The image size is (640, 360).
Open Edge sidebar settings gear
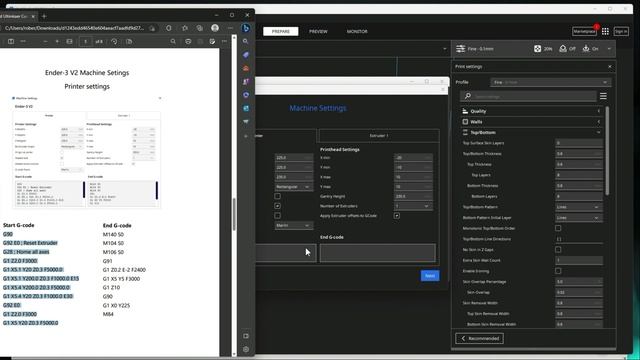click(246, 349)
